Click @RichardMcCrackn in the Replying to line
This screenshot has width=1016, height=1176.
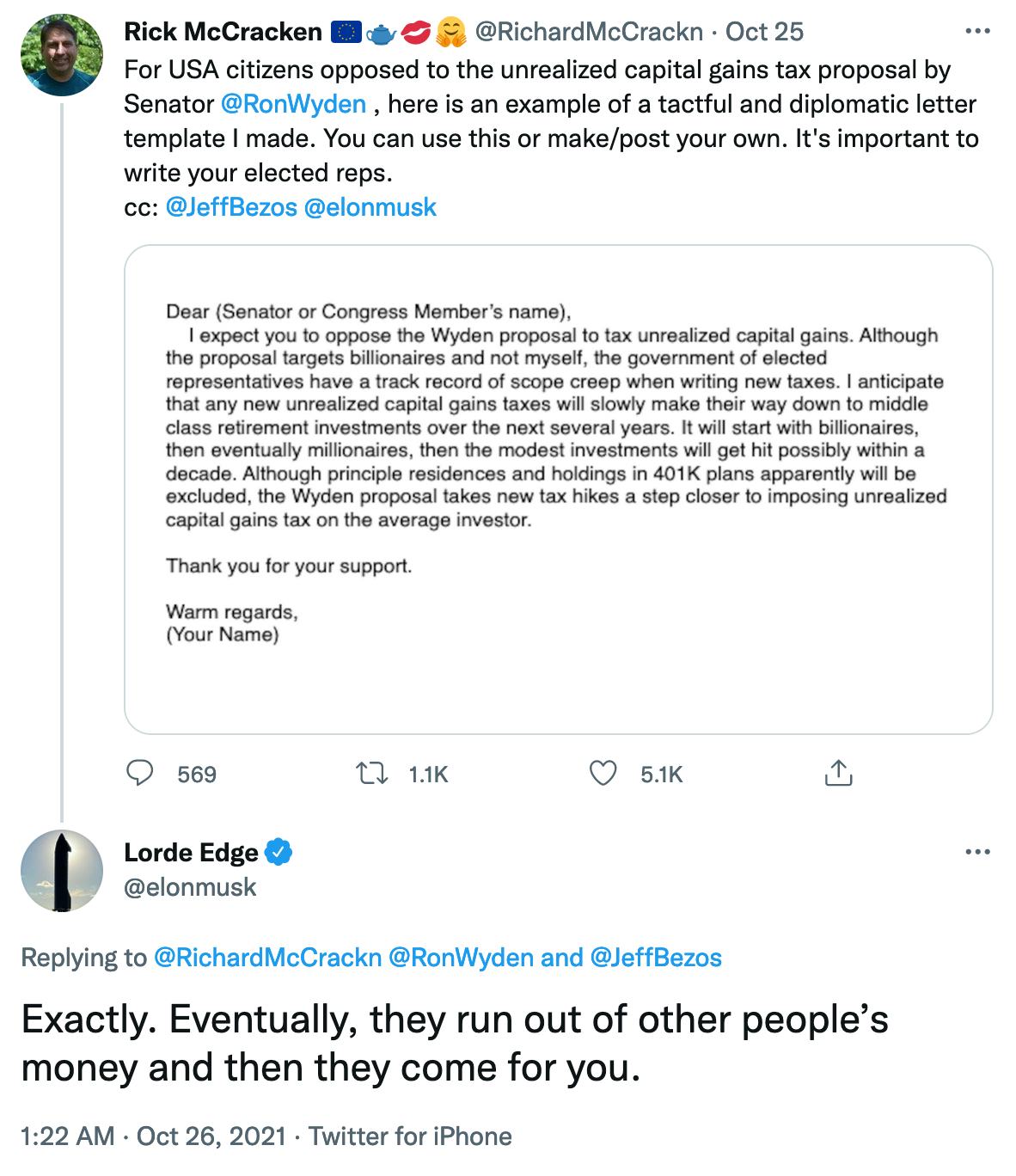click(267, 957)
